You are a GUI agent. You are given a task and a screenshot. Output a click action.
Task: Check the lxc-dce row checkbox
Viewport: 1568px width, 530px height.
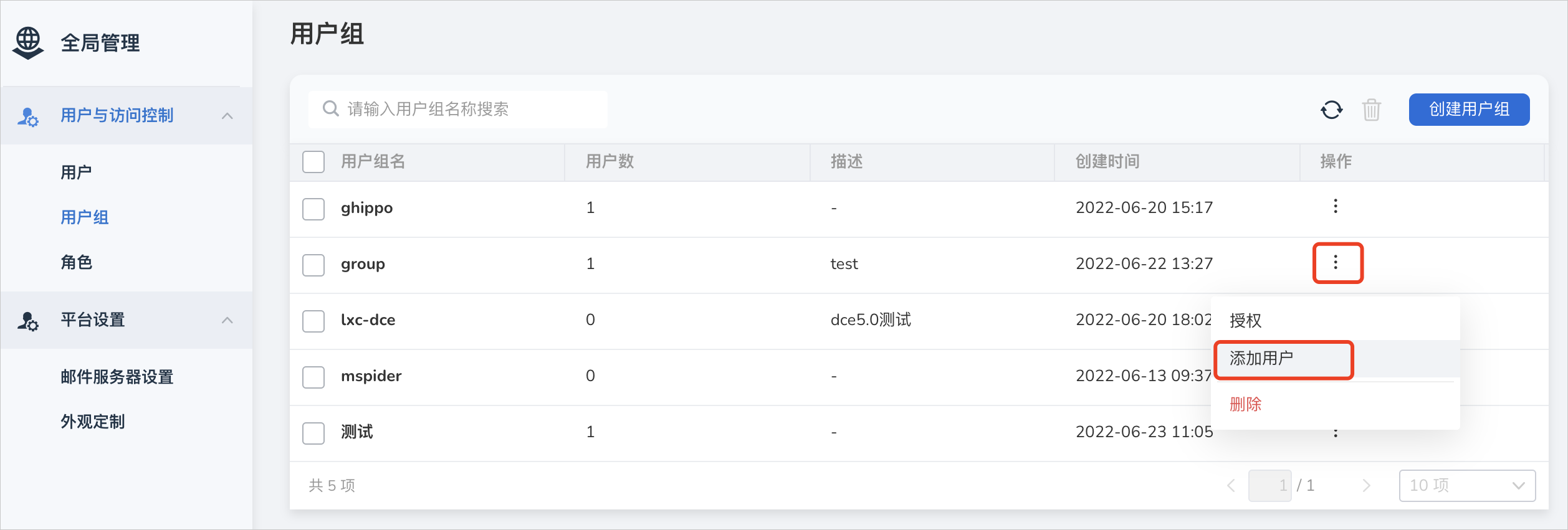[313, 321]
